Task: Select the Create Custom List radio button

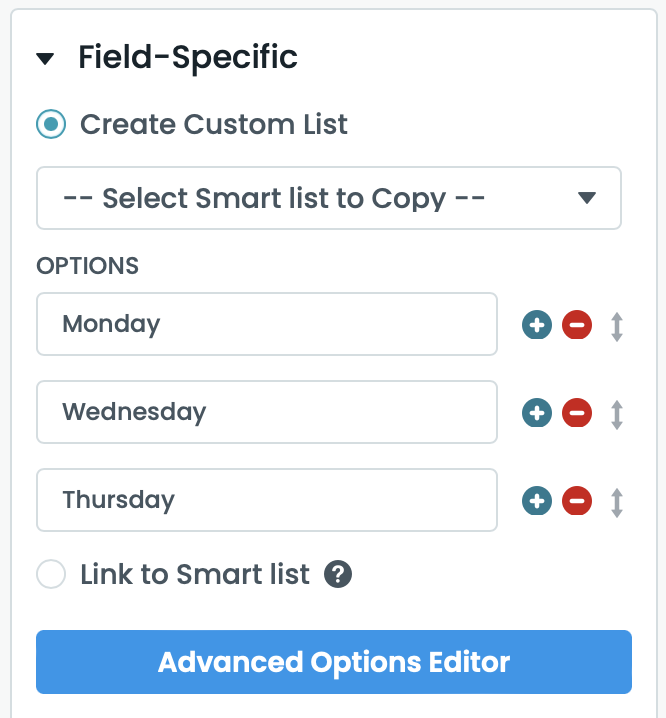Action: click(51, 125)
